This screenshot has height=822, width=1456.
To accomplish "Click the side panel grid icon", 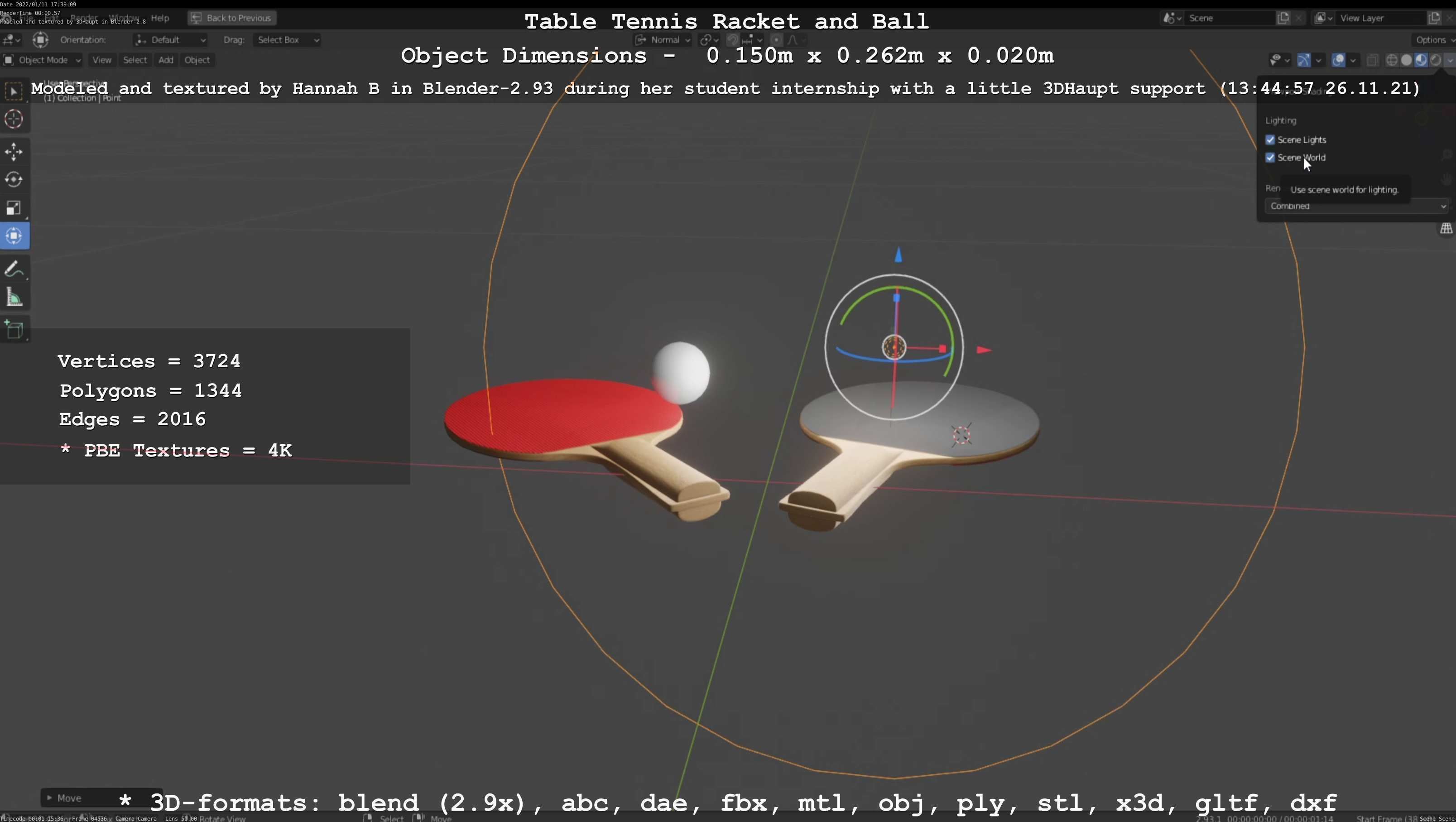I will tap(1446, 228).
